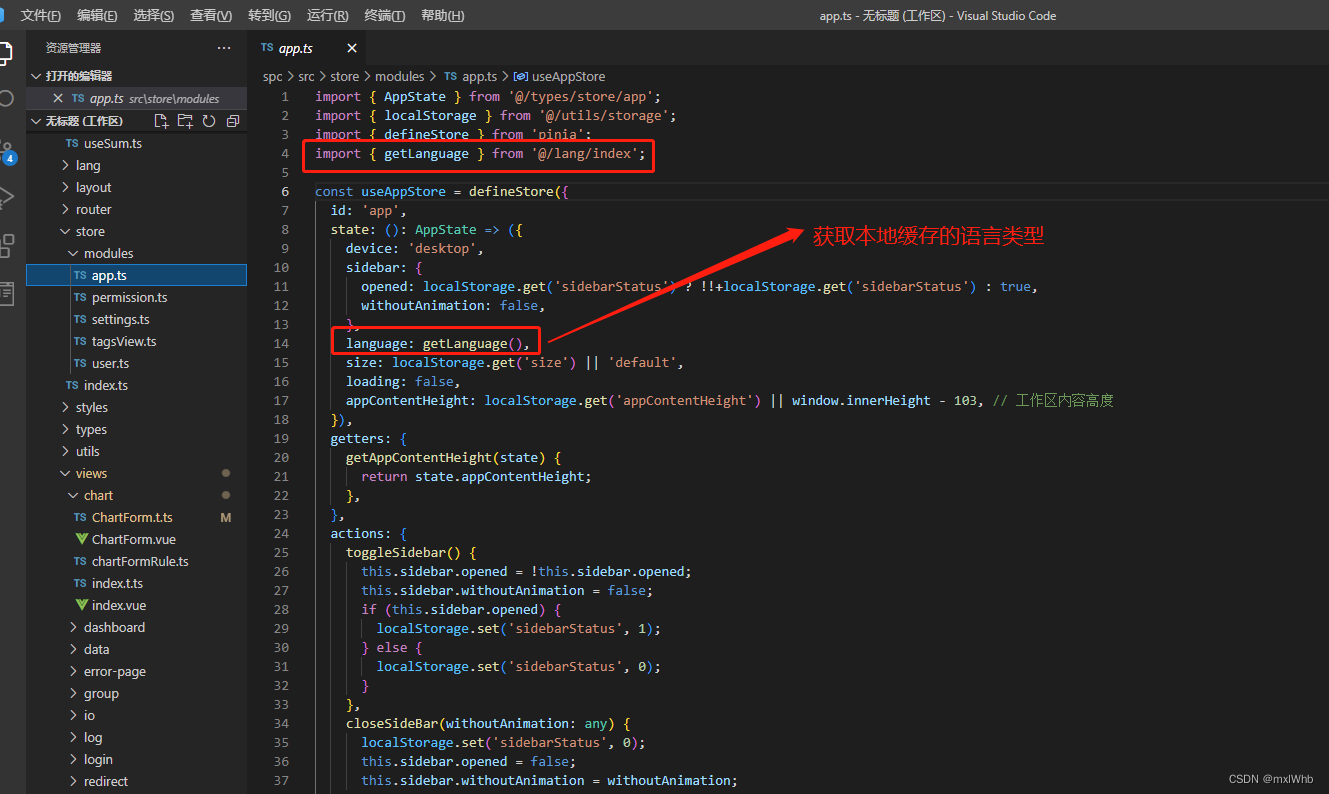Click 'modules' in the breadcrumb
Viewport: 1329px width, 794px height.
coord(400,76)
